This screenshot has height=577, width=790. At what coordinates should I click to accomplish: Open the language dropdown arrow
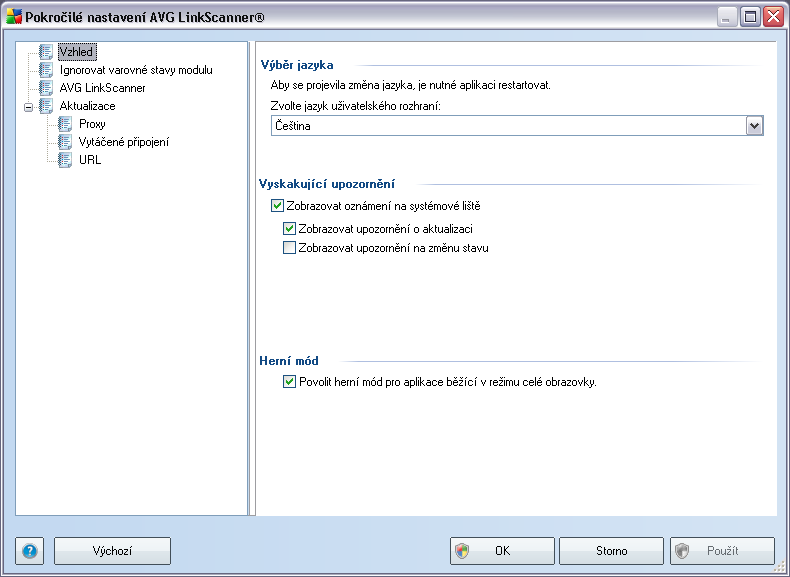[x=754, y=125]
